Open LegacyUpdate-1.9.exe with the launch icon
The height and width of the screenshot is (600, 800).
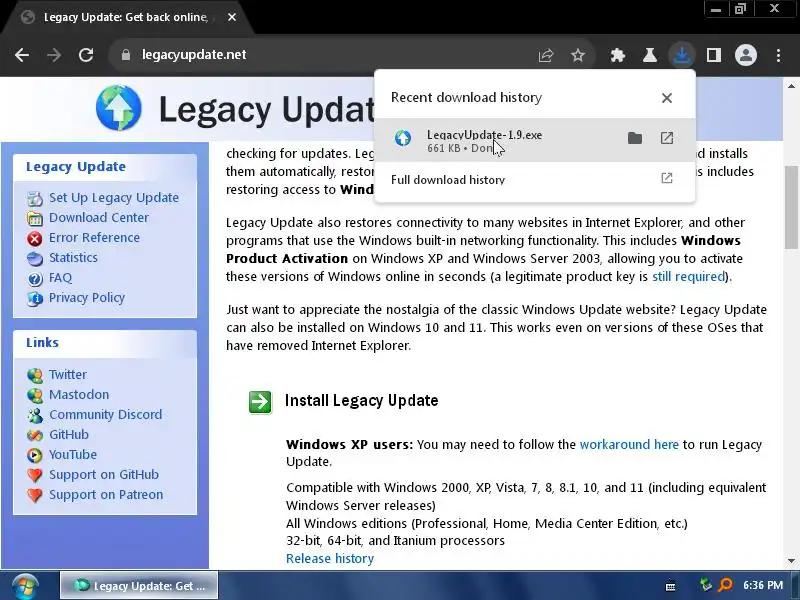pyautogui.click(x=667, y=138)
